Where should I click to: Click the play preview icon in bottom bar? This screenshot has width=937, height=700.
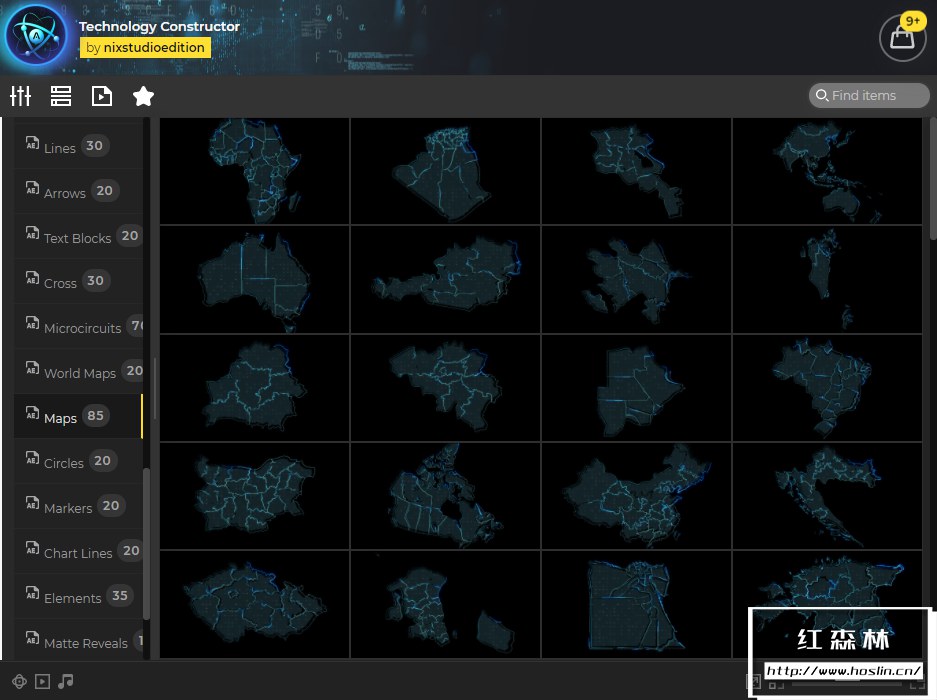(x=42, y=681)
